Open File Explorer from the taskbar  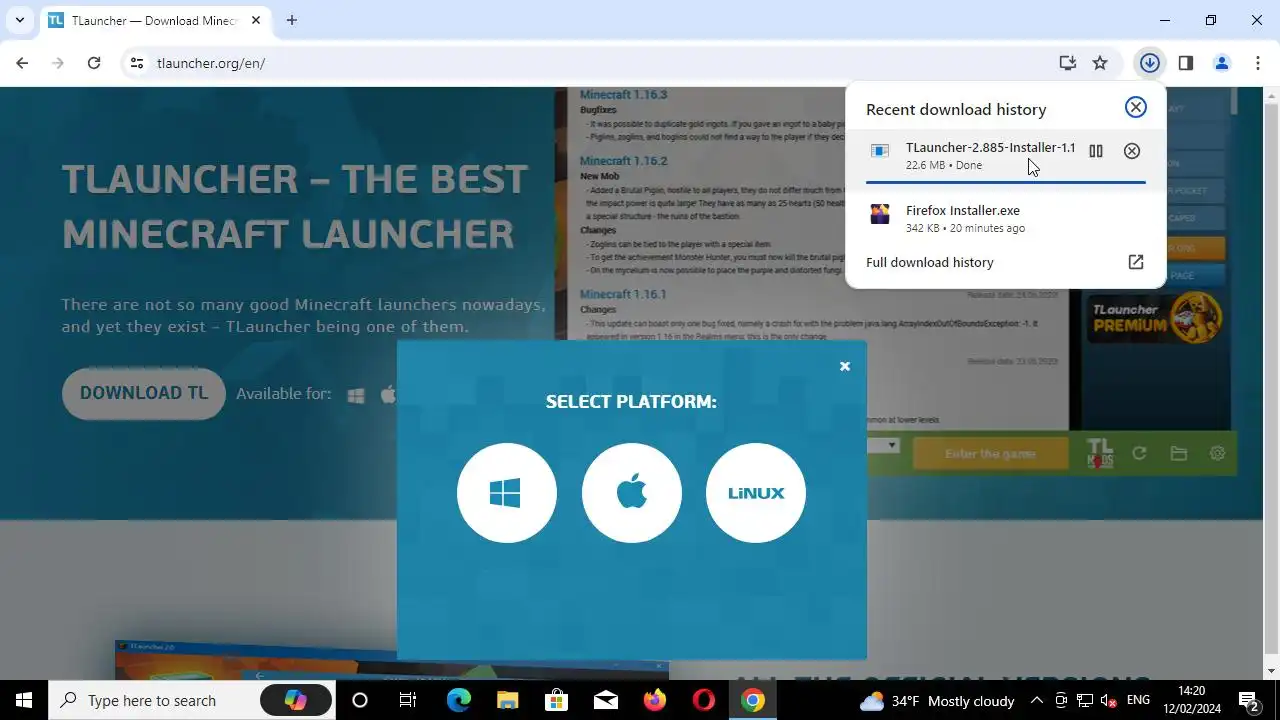[x=507, y=700]
